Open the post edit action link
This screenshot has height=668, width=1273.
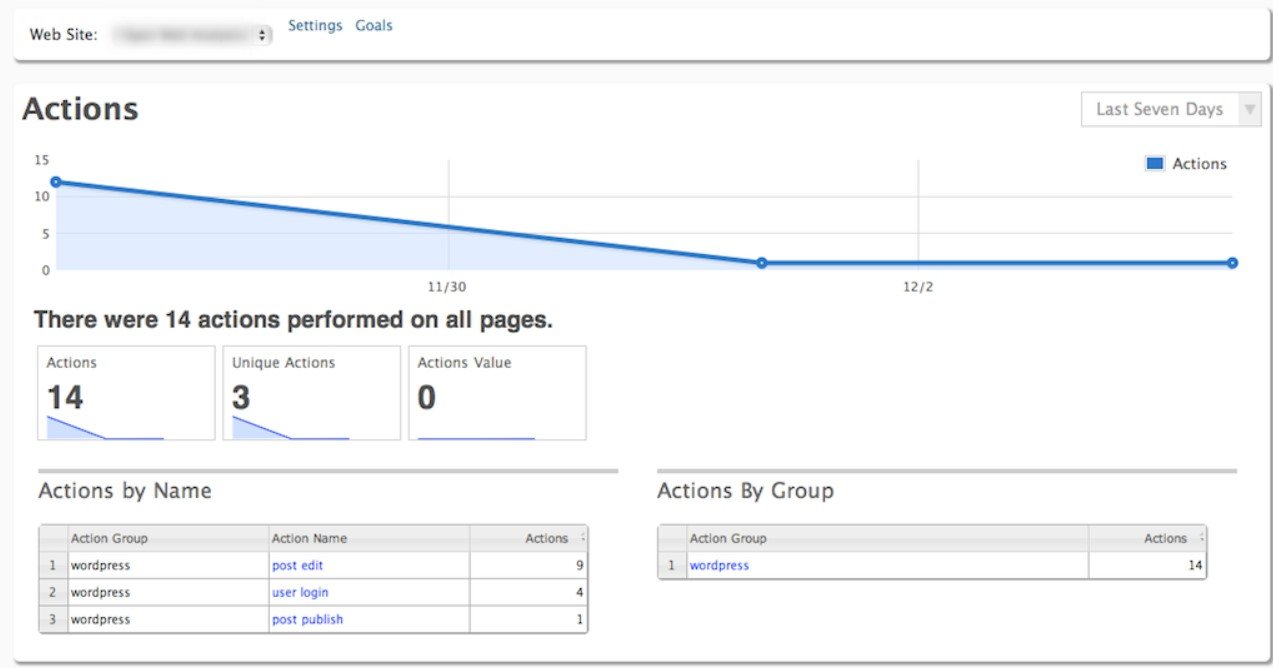[x=297, y=566]
